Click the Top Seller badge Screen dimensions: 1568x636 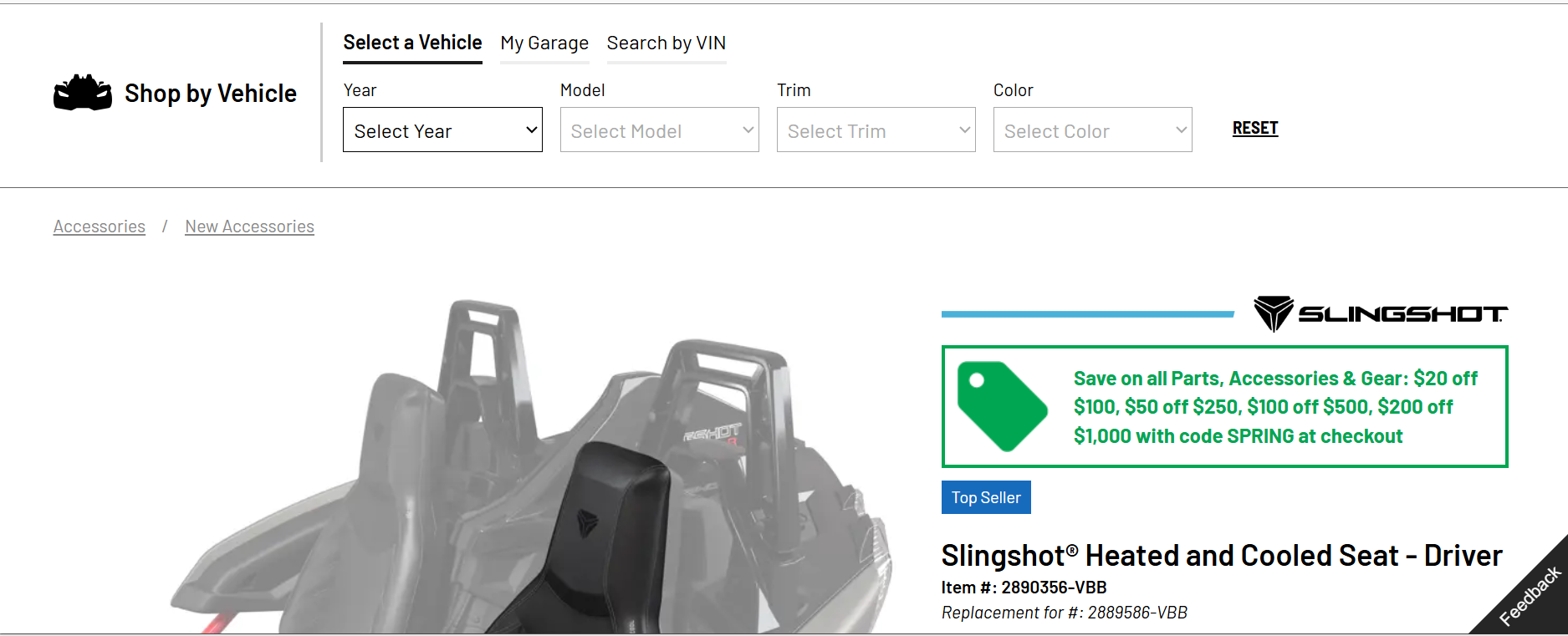(986, 497)
